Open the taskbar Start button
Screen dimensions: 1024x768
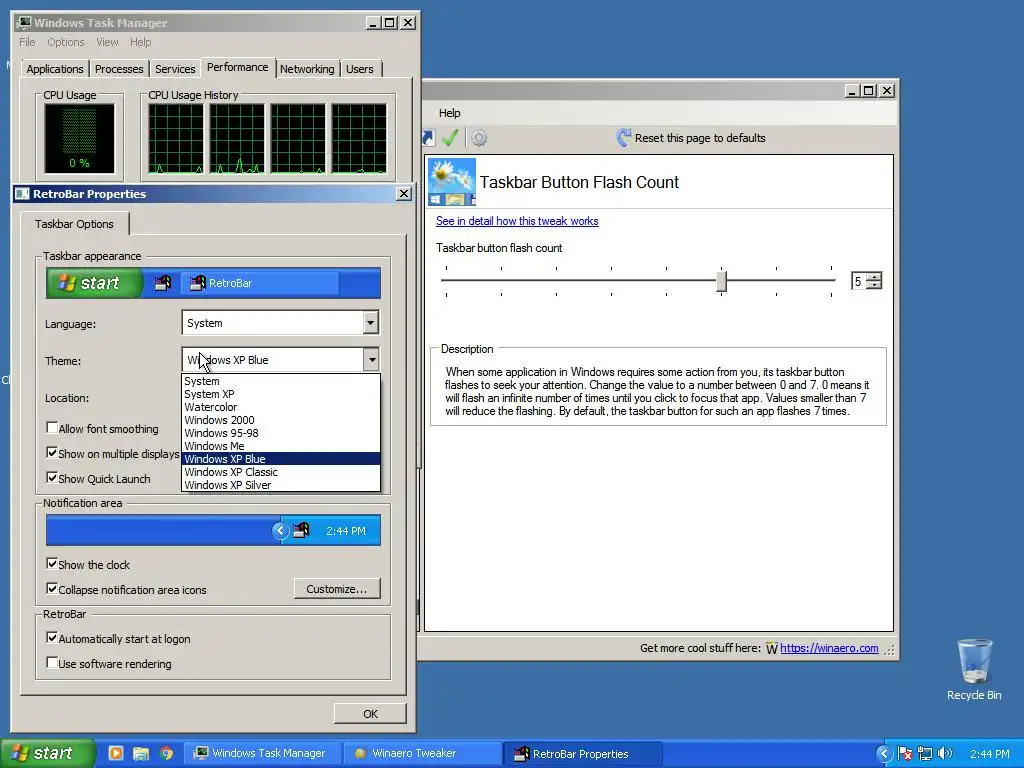[47, 753]
